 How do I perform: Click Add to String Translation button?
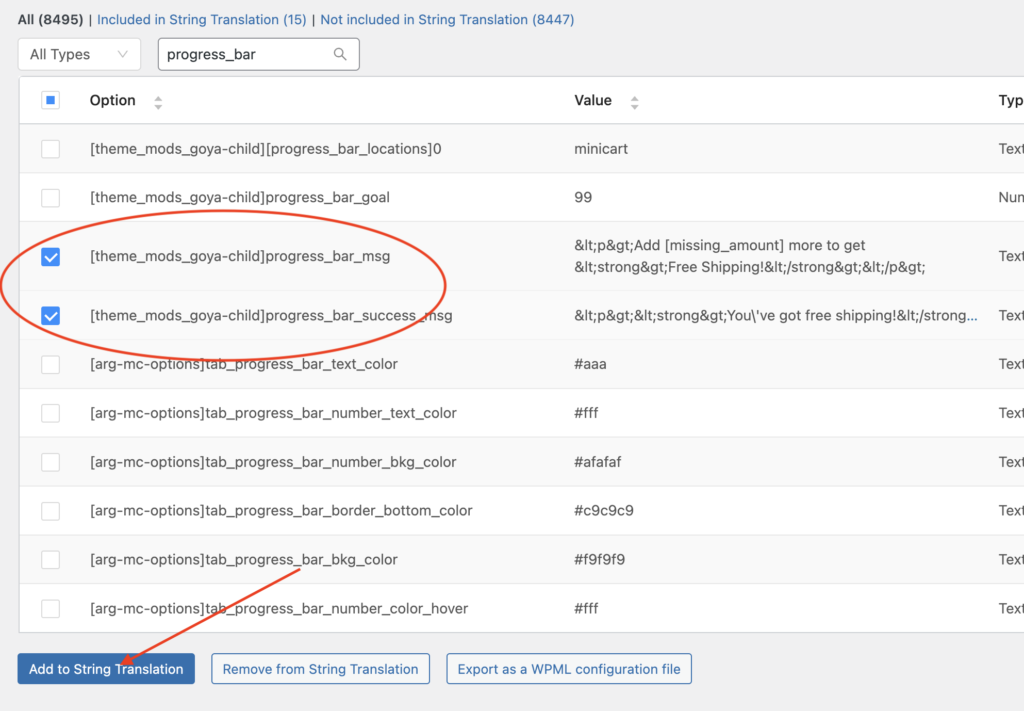click(106, 669)
